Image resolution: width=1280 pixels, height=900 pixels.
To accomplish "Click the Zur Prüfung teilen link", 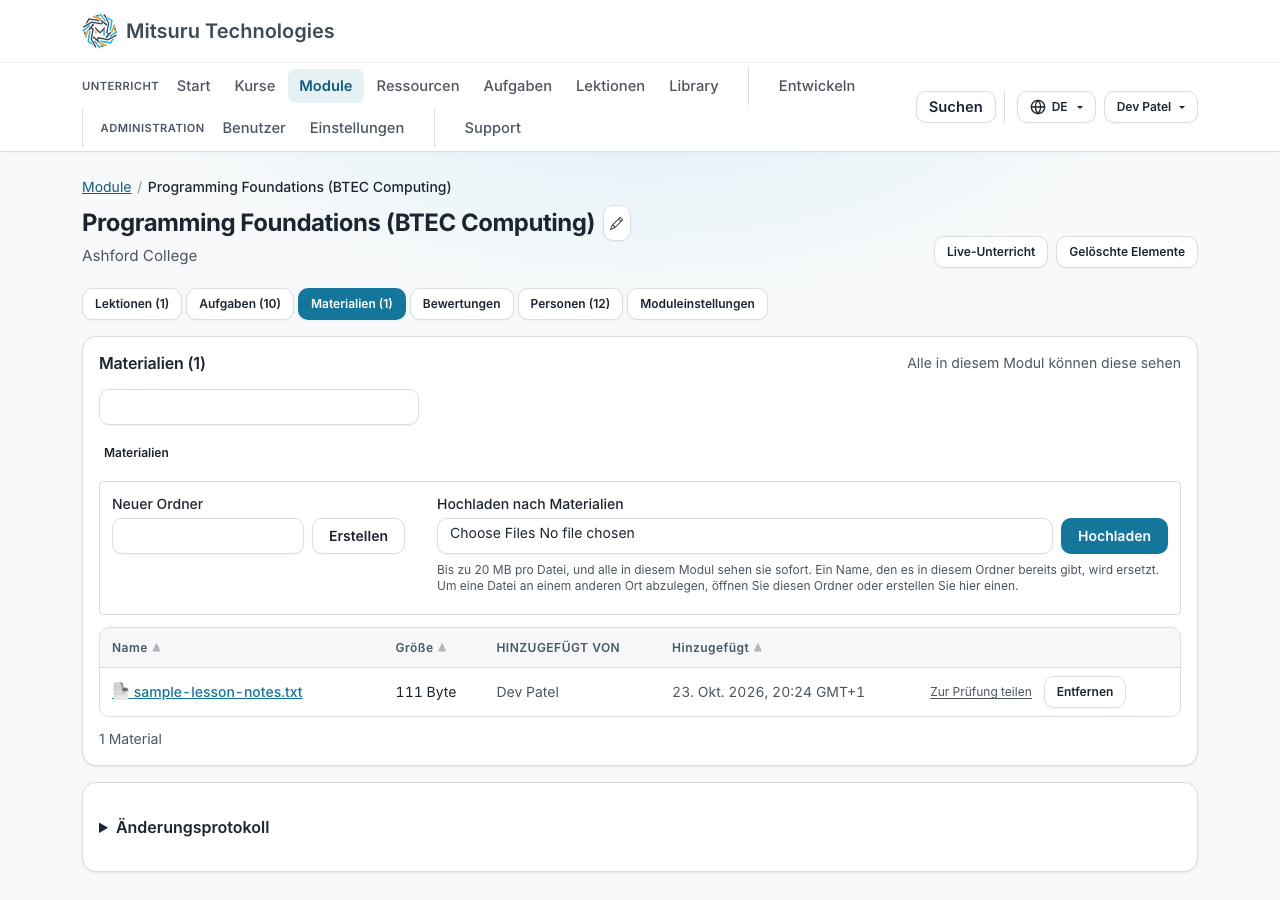I will coord(981,692).
